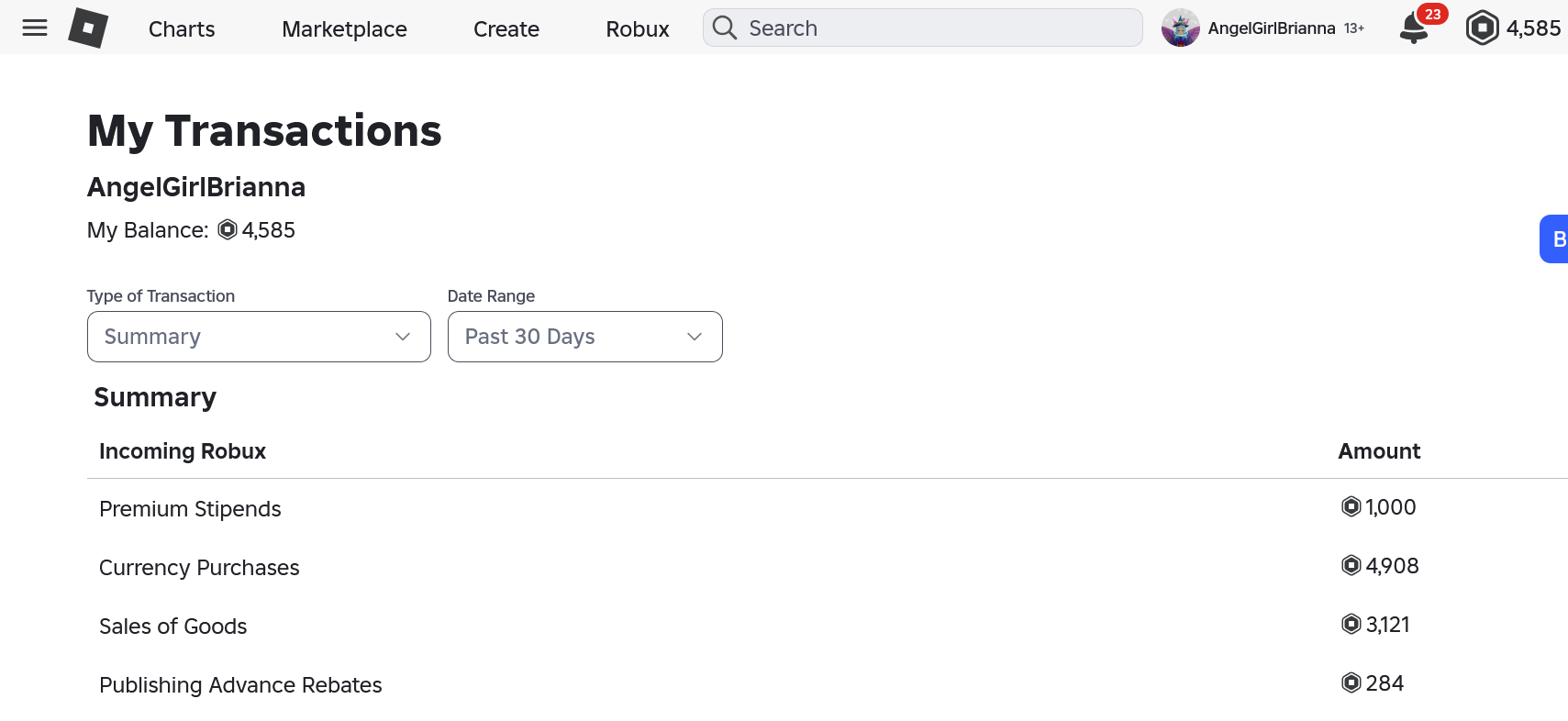Click the Robux icon in top bar
The width and height of the screenshot is (1568, 721).
[x=1483, y=28]
